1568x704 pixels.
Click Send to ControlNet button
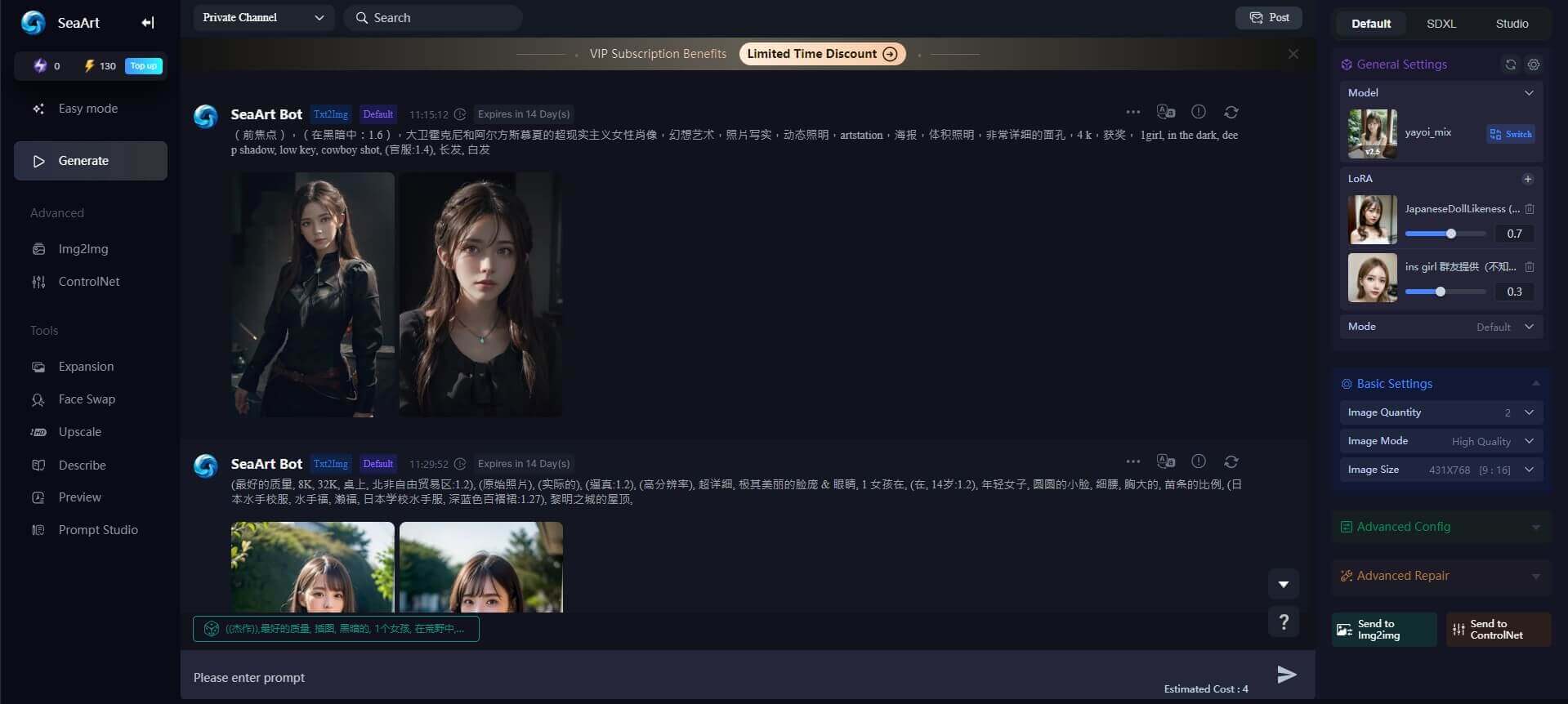tap(1499, 630)
